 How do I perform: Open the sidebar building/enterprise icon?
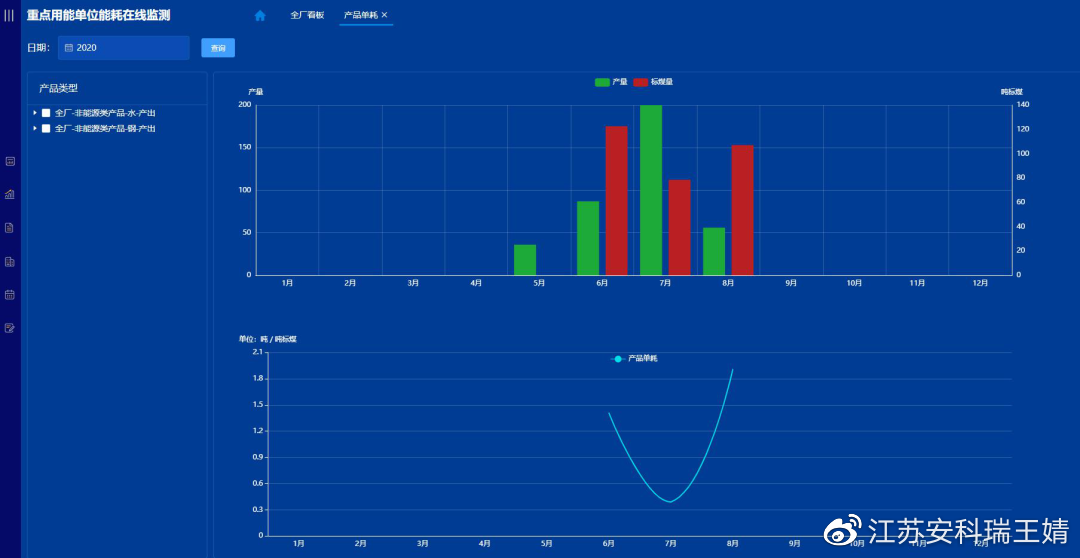10,262
